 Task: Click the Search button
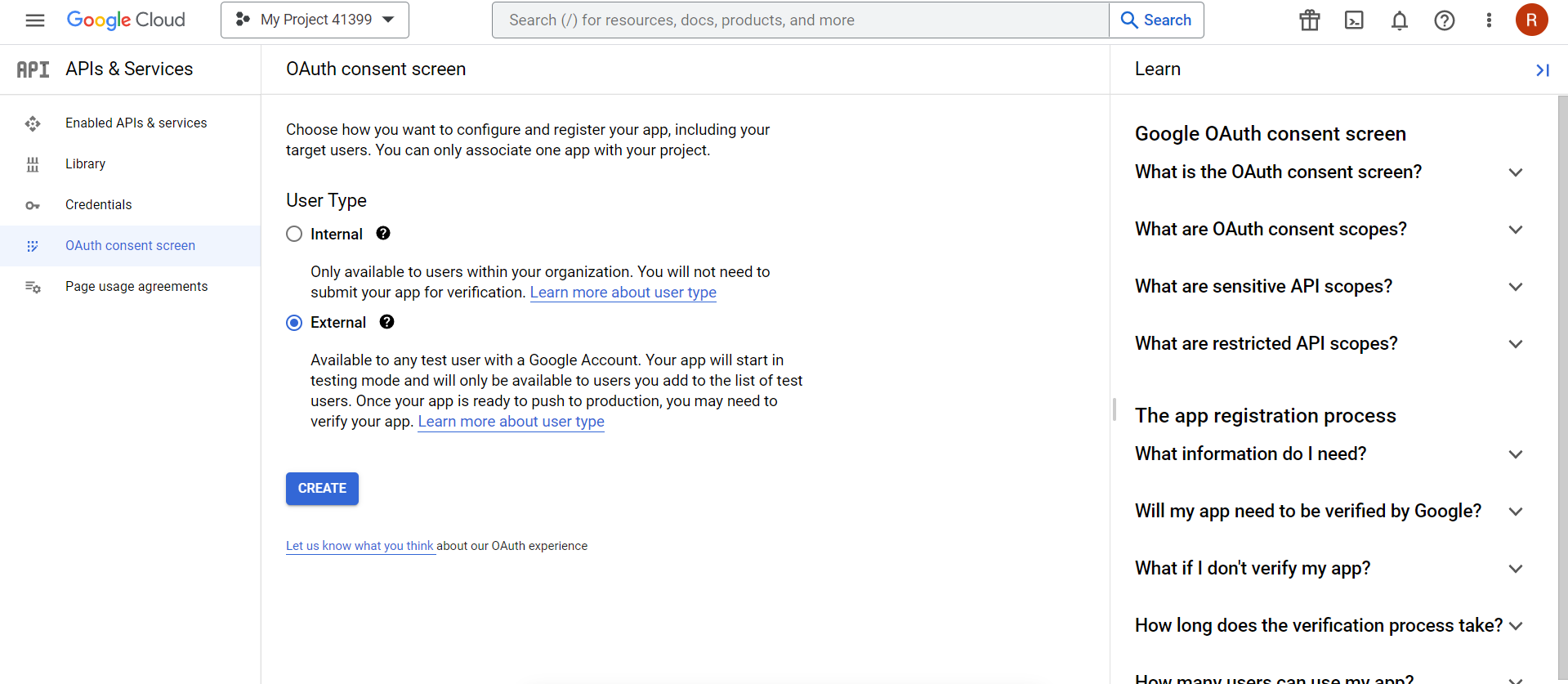(1156, 20)
